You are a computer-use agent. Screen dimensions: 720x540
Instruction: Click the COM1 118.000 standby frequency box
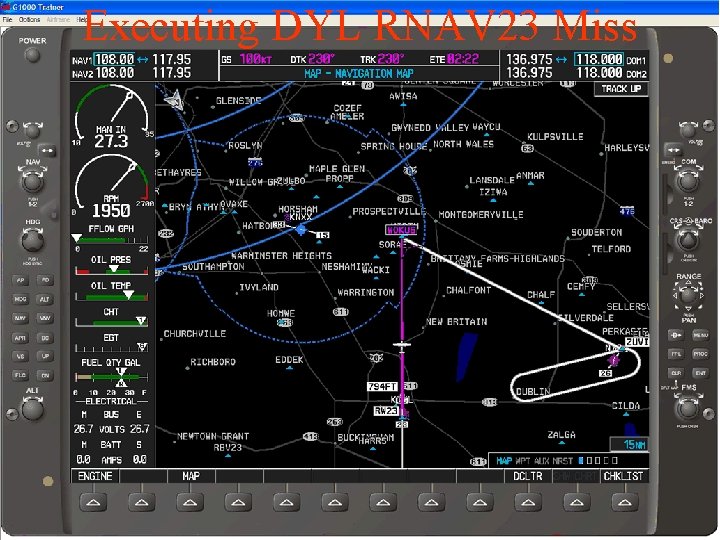pyautogui.click(x=599, y=59)
